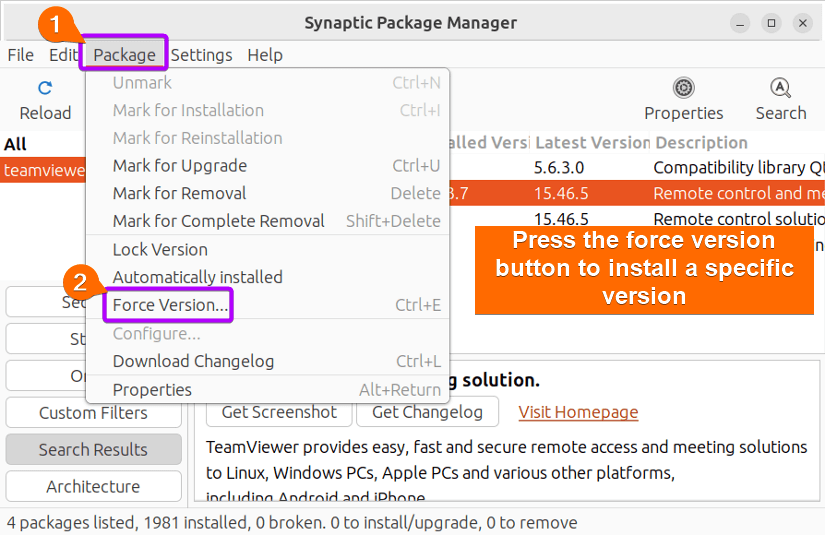The width and height of the screenshot is (825, 535).
Task: Select the Custom Filters button
Action: [x=93, y=413]
